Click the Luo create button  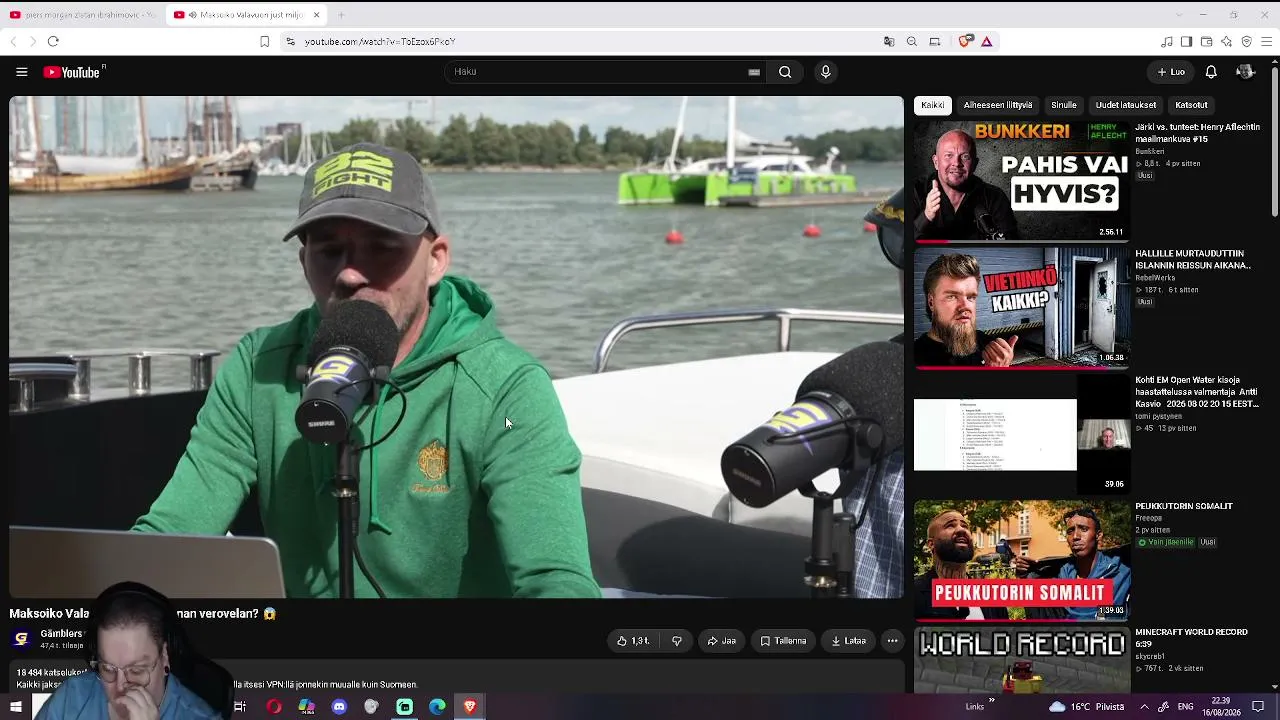[1171, 72]
